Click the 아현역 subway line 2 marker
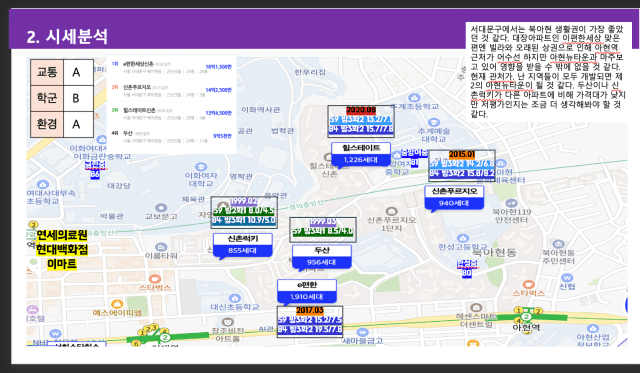This screenshot has width=640, height=373. tap(526, 317)
